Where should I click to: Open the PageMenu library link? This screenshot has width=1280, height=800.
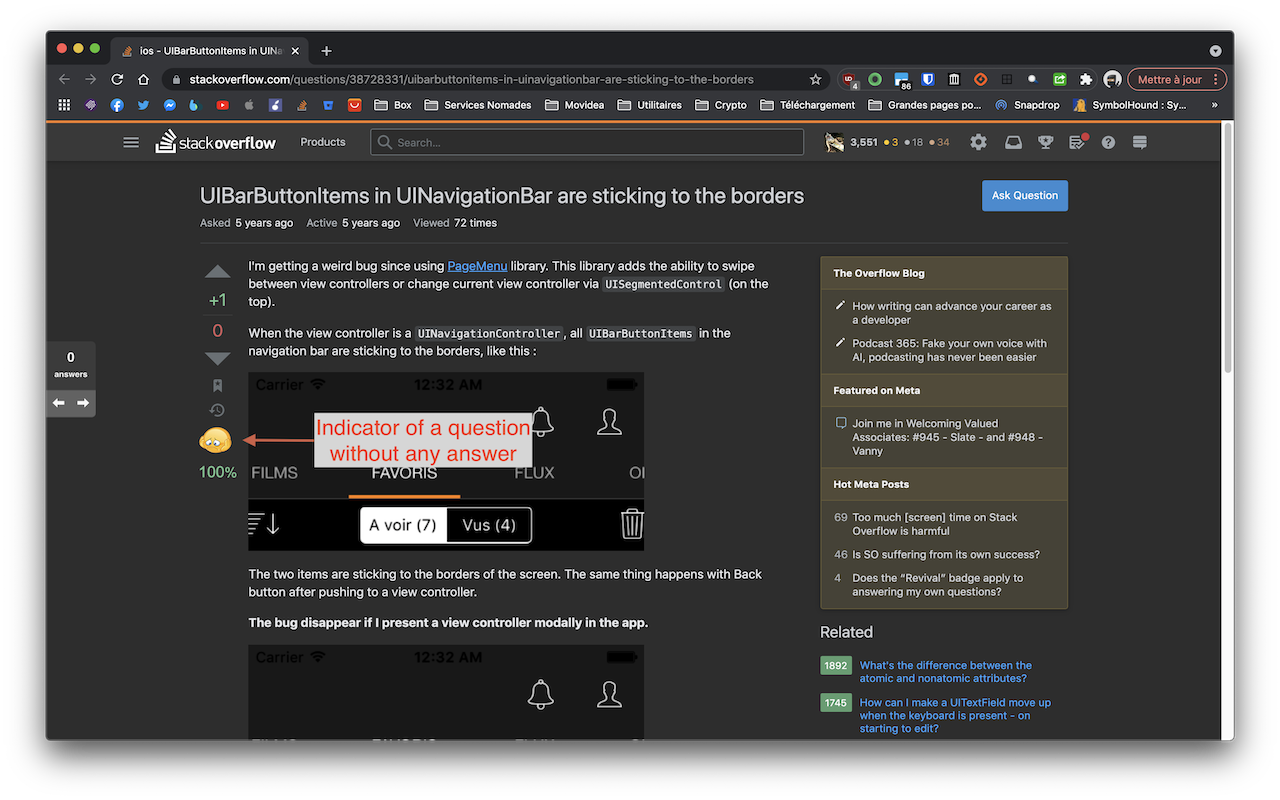click(477, 266)
